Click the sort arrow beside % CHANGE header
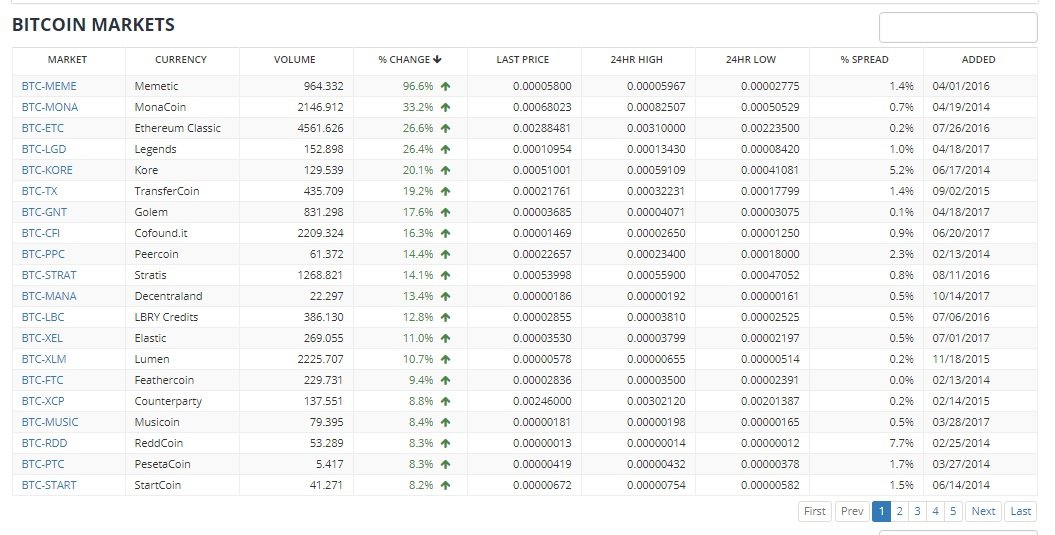Viewport: 1055px width, 535px height. pos(437,59)
